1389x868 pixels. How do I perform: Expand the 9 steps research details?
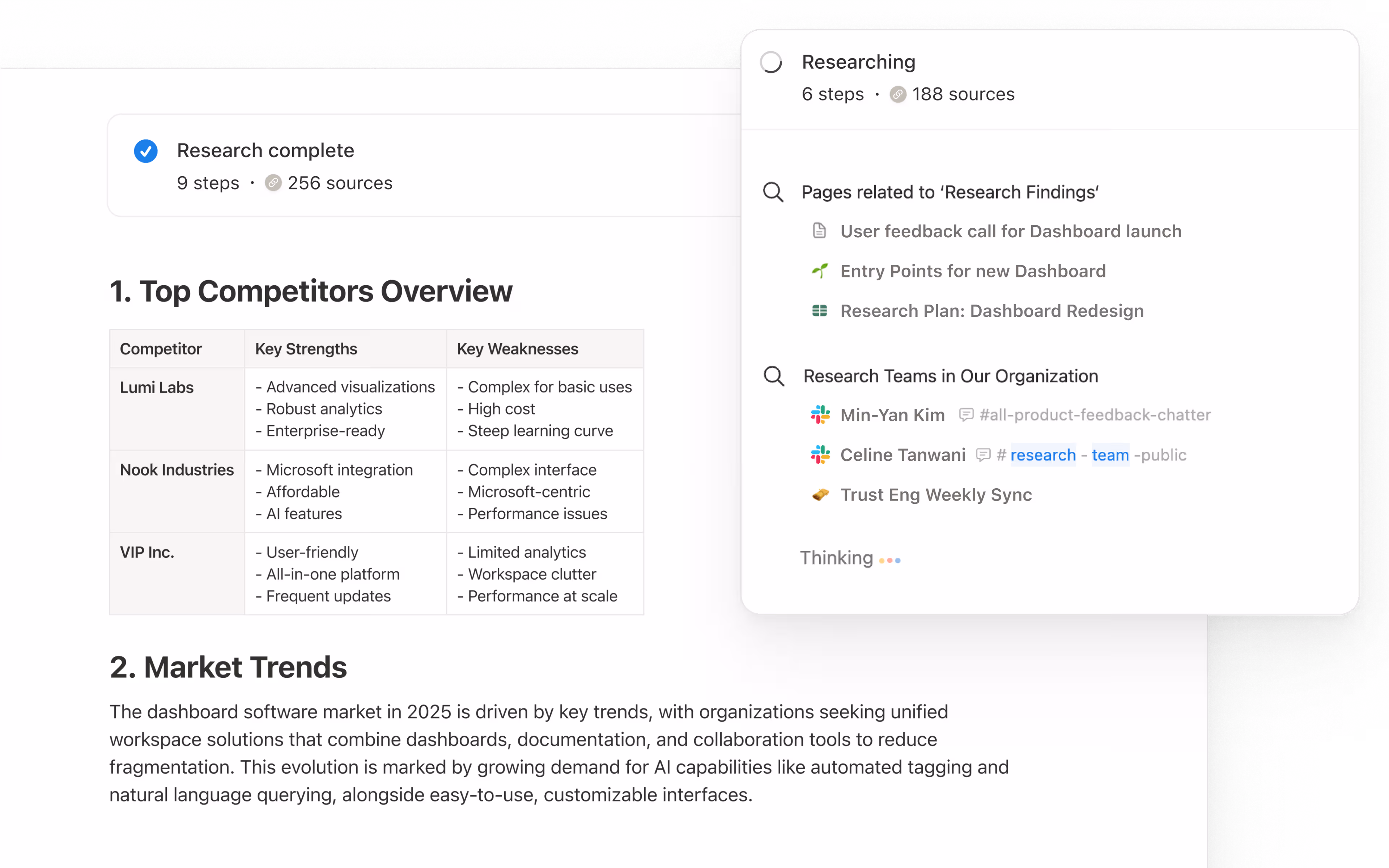(x=208, y=183)
